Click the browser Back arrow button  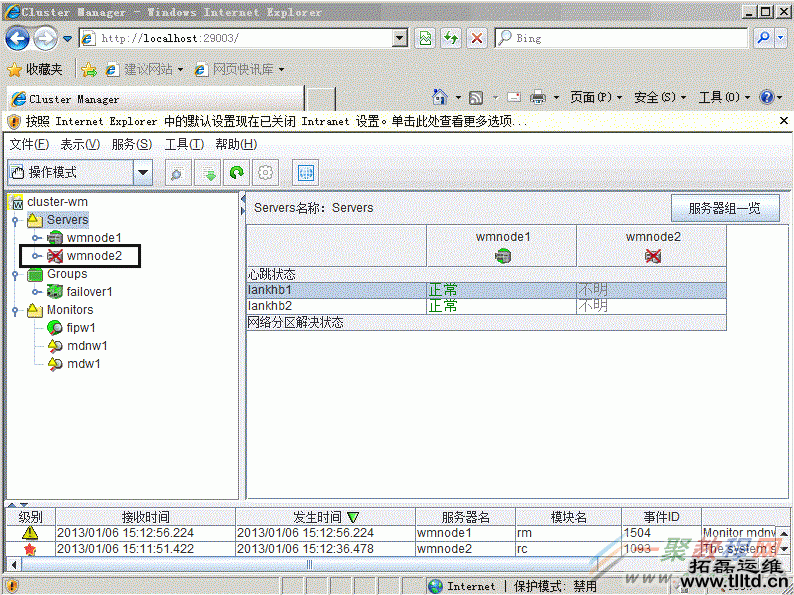[x=18, y=38]
